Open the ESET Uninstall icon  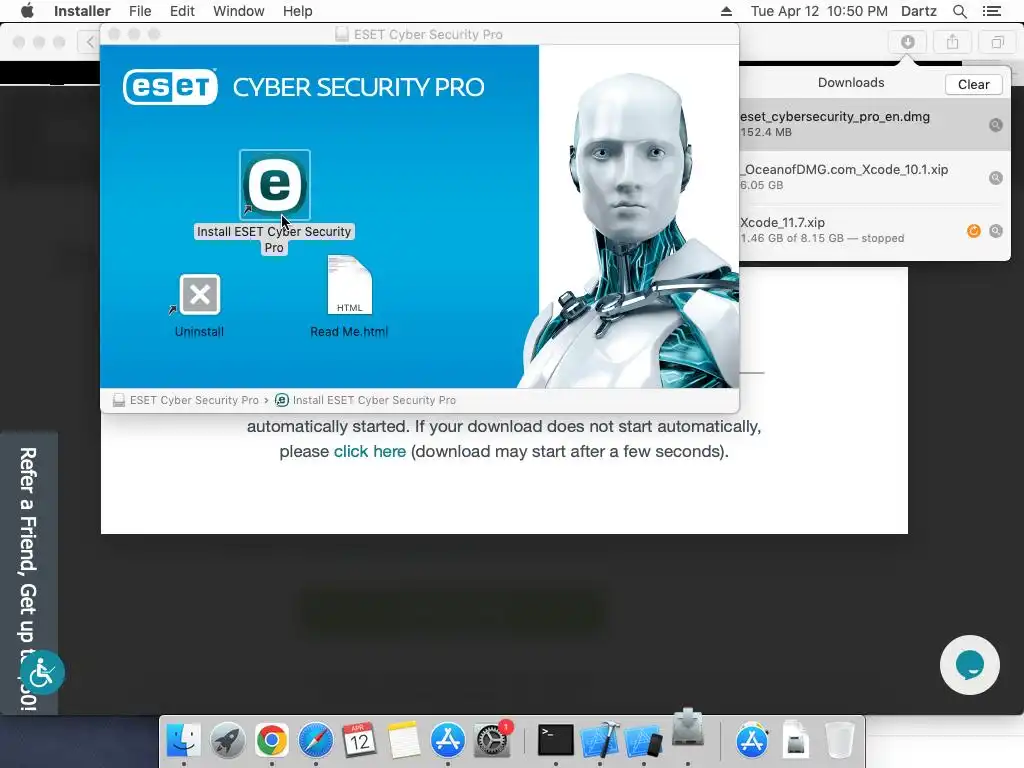click(199, 295)
